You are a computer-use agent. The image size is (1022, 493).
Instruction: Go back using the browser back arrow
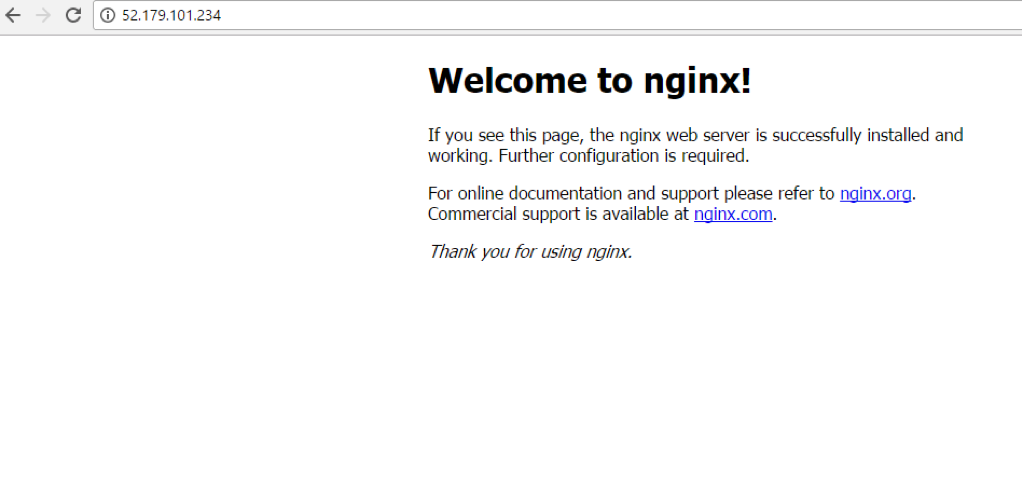coord(13,15)
